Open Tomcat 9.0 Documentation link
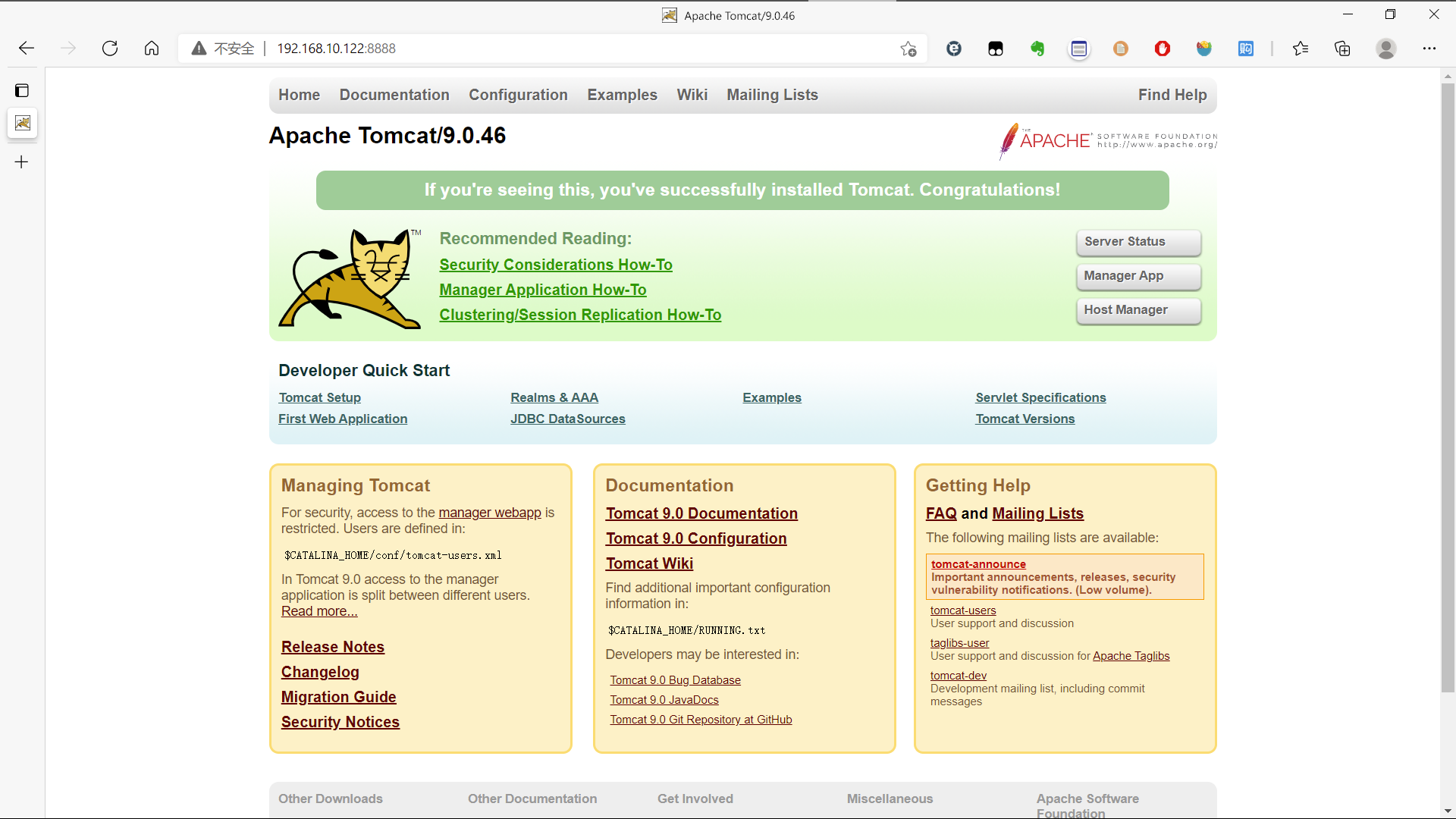This screenshot has width=1456, height=819. tap(701, 513)
